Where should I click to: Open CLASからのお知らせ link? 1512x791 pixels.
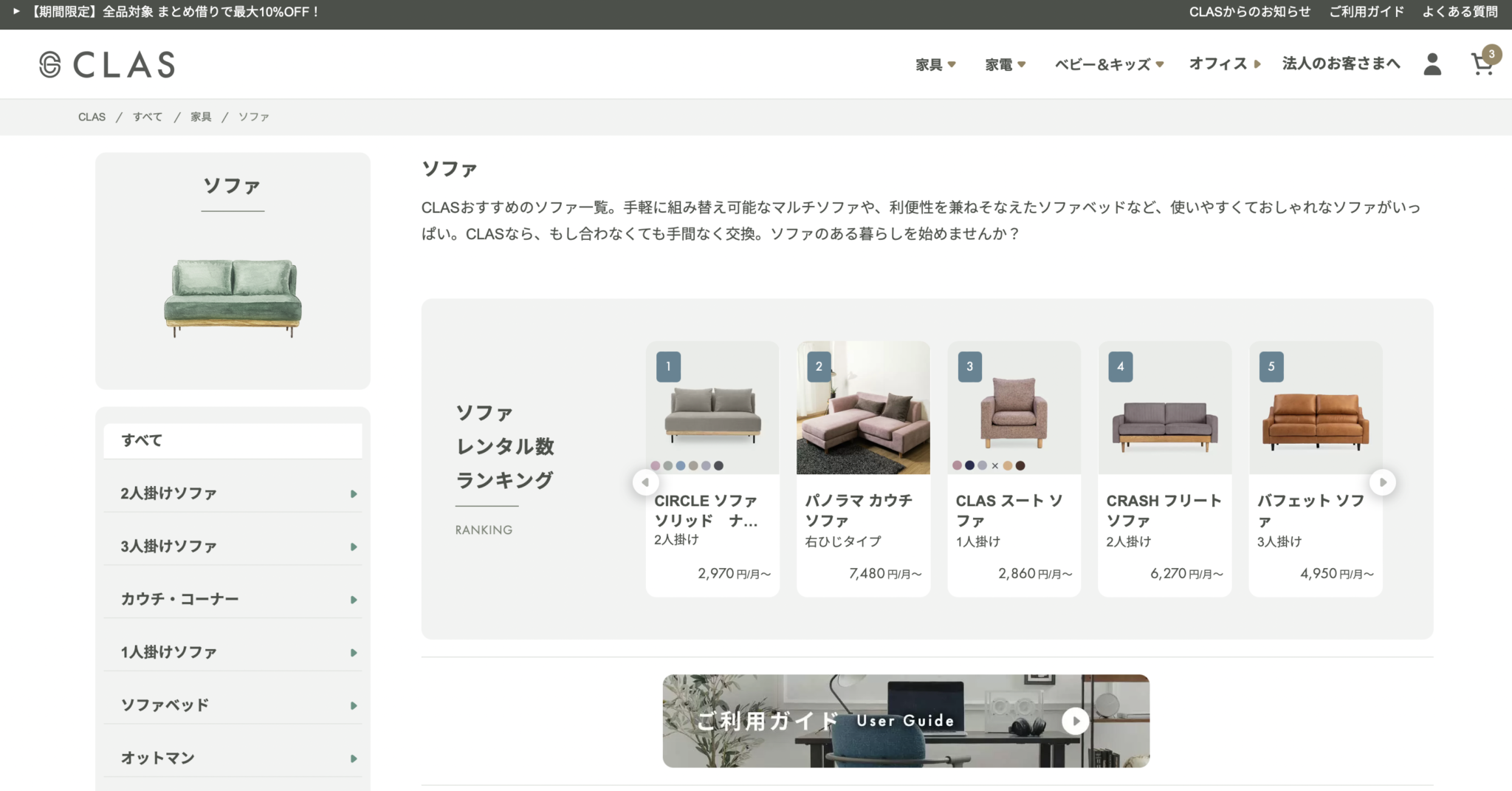tap(1249, 12)
